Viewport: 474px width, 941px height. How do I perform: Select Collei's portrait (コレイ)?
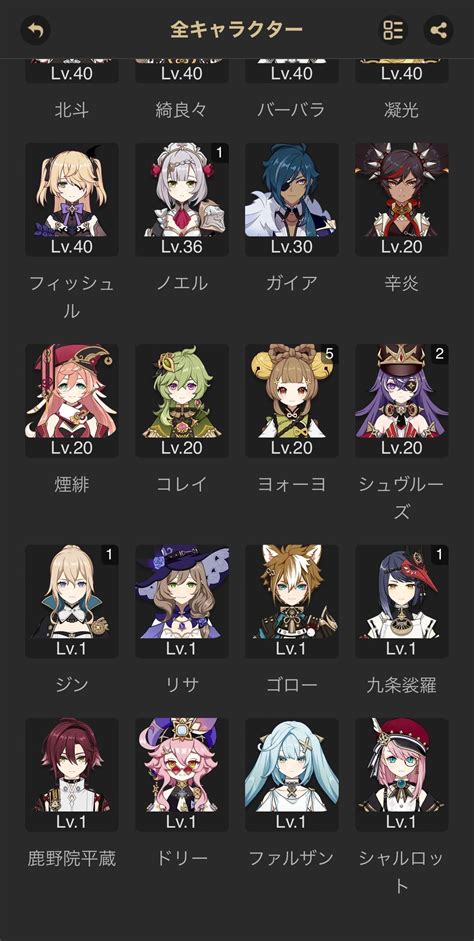pos(182,400)
